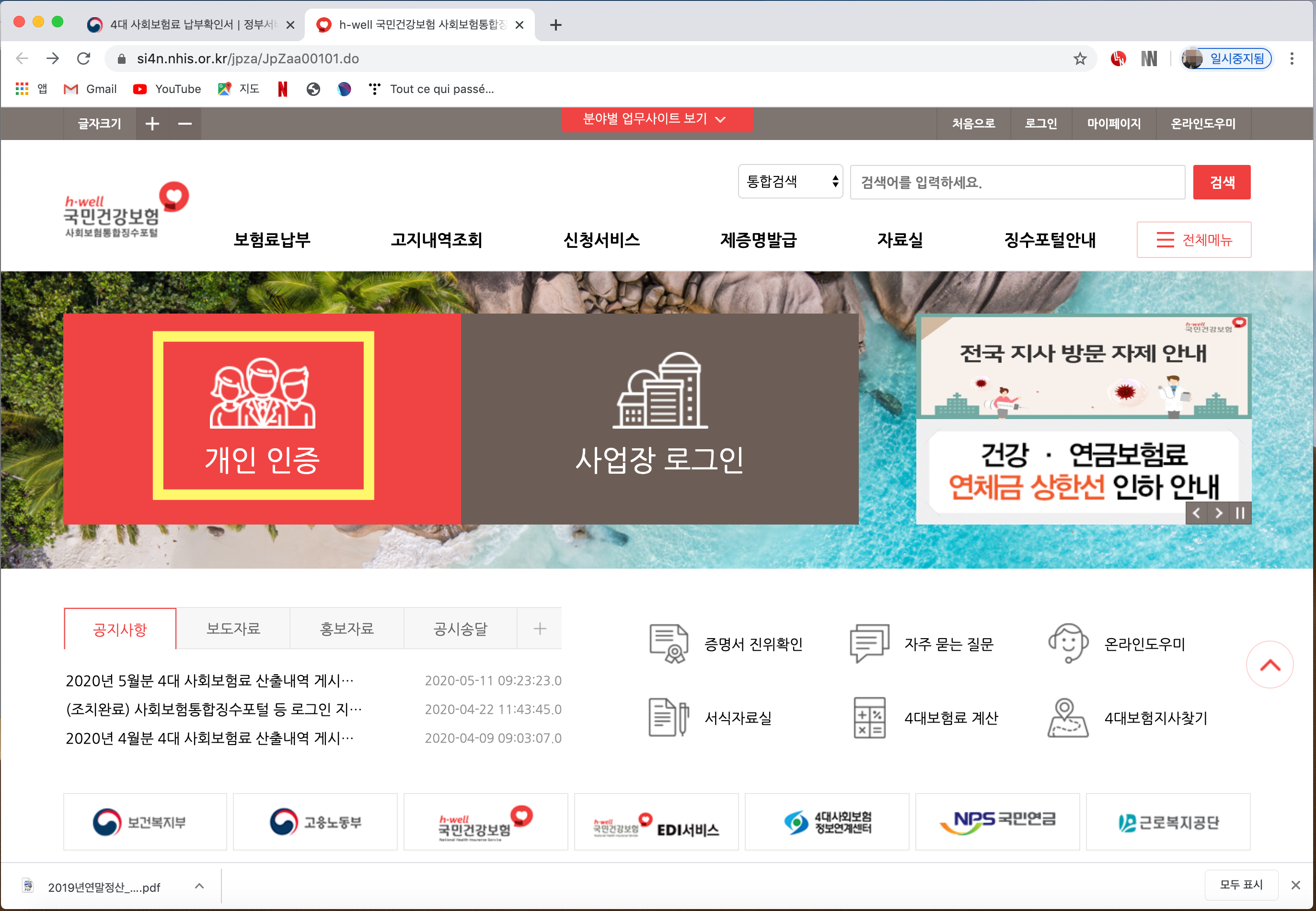Open 제증명발급 menu
Image resolution: width=1316 pixels, height=911 pixels.
tap(758, 240)
